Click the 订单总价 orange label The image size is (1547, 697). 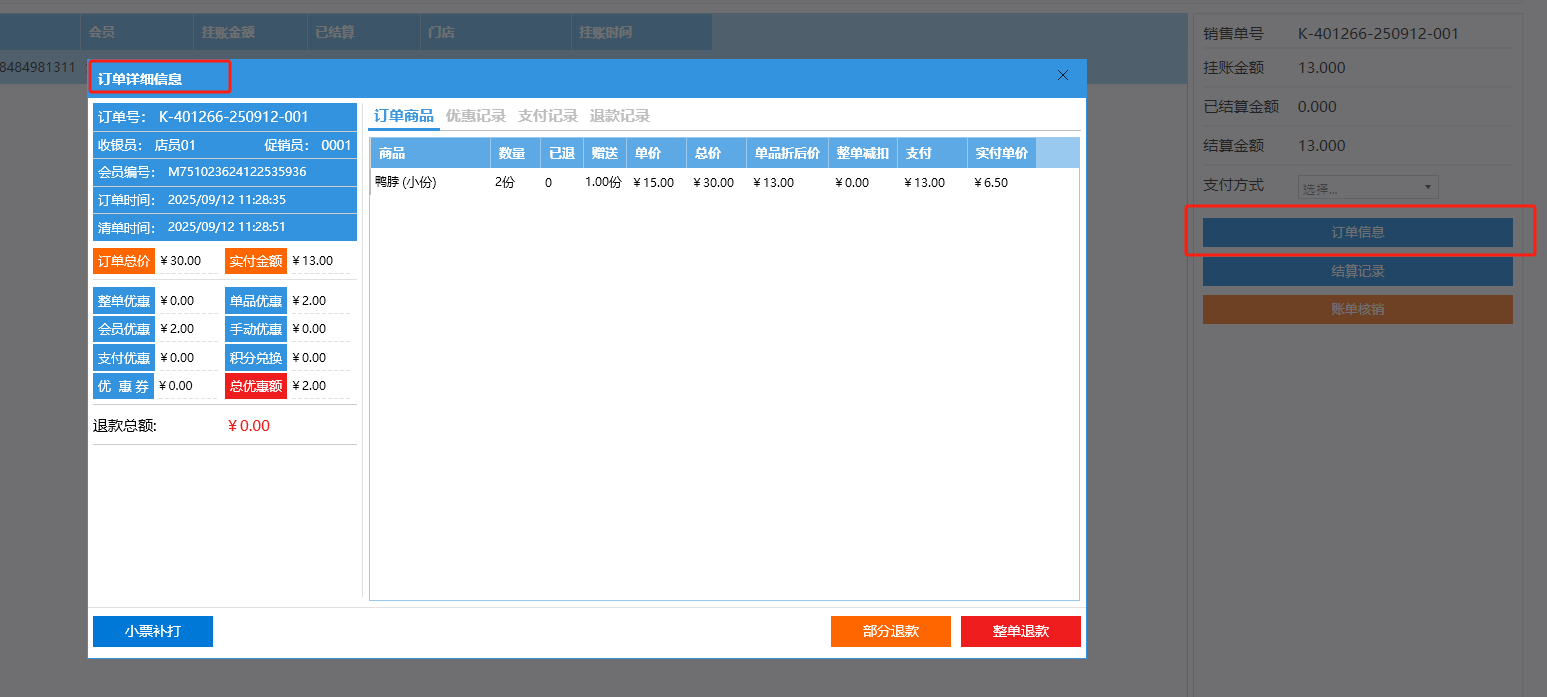(124, 261)
